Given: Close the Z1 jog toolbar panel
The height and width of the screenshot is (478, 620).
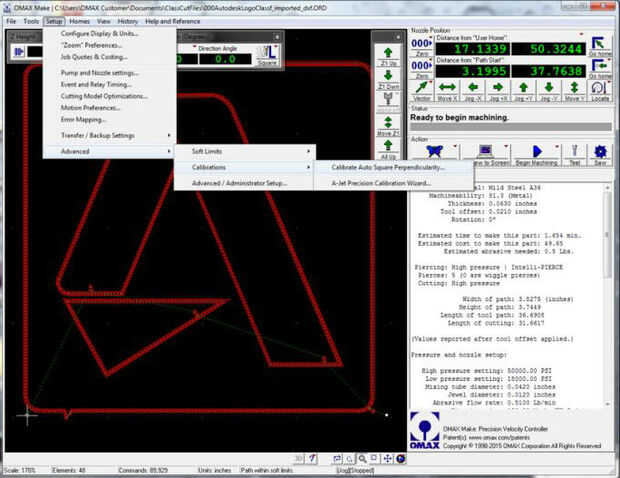Looking at the screenshot, I should (398, 37).
